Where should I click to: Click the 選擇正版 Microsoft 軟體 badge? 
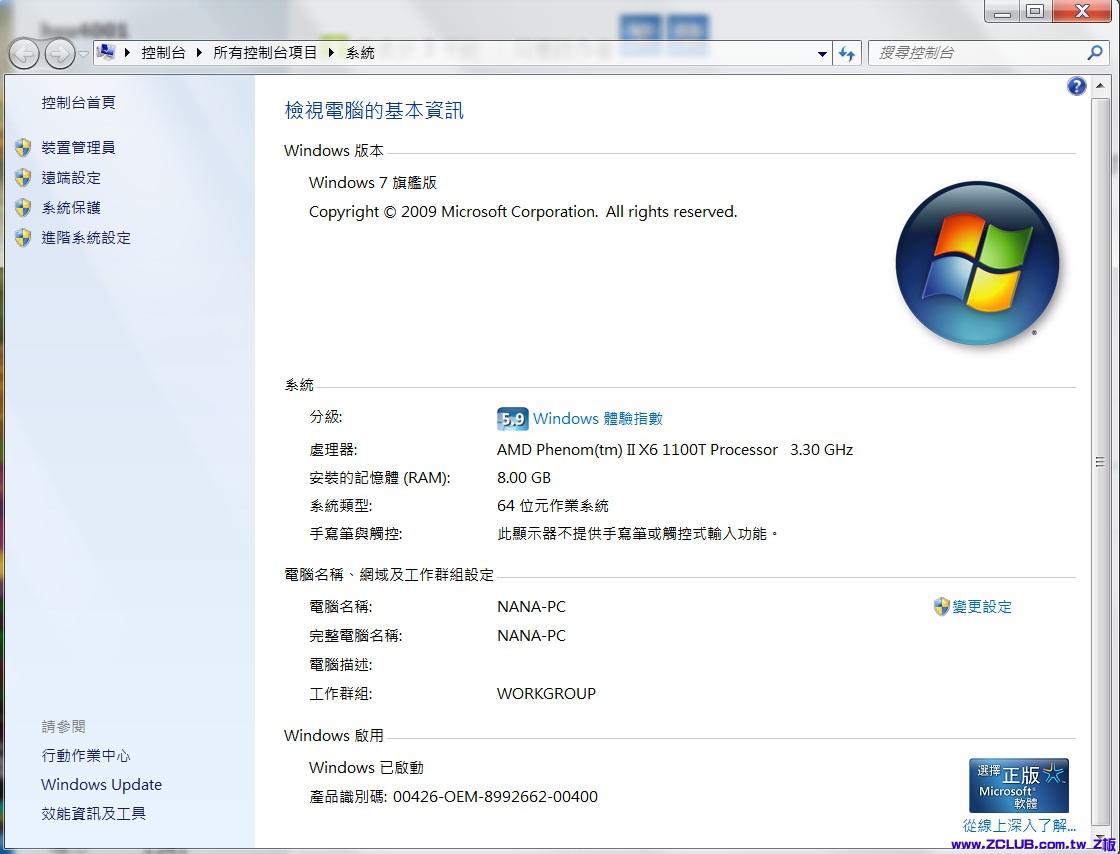pos(1019,785)
